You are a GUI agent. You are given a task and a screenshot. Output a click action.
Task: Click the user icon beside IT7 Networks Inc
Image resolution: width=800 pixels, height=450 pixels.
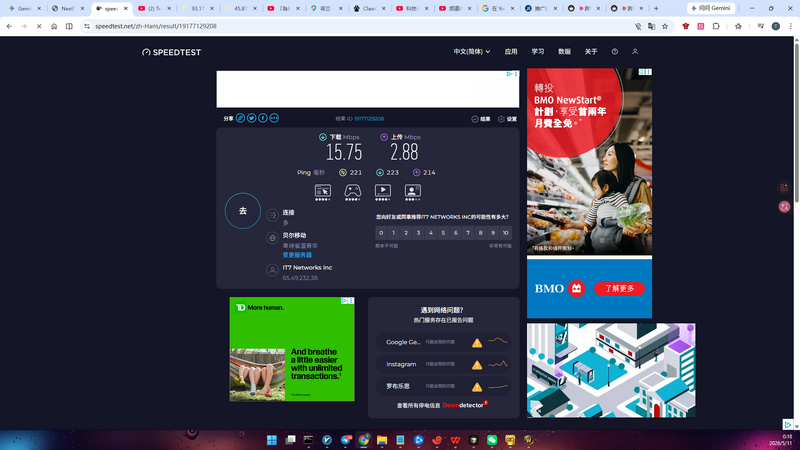coord(272,270)
